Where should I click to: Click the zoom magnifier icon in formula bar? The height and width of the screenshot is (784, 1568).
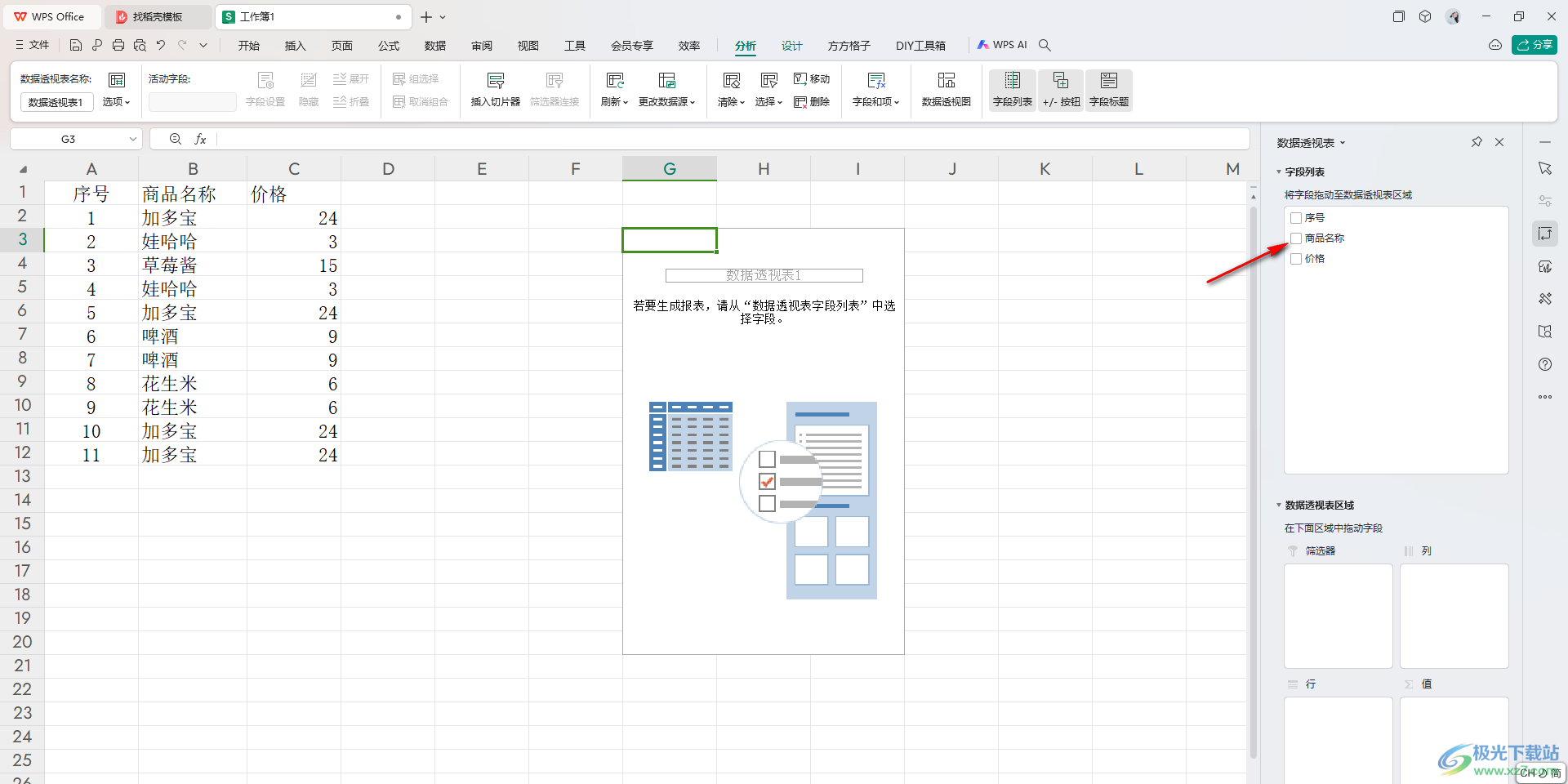(x=175, y=139)
